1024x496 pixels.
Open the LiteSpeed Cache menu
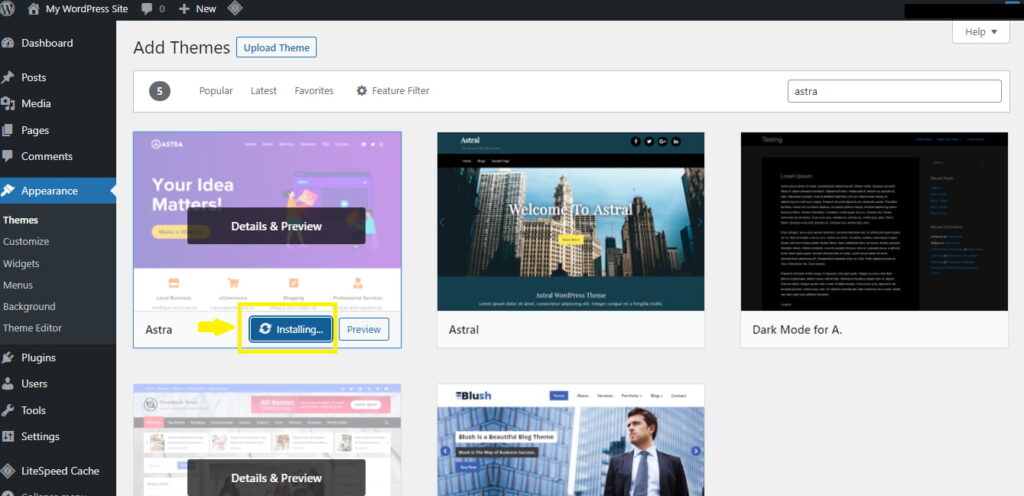[58, 471]
